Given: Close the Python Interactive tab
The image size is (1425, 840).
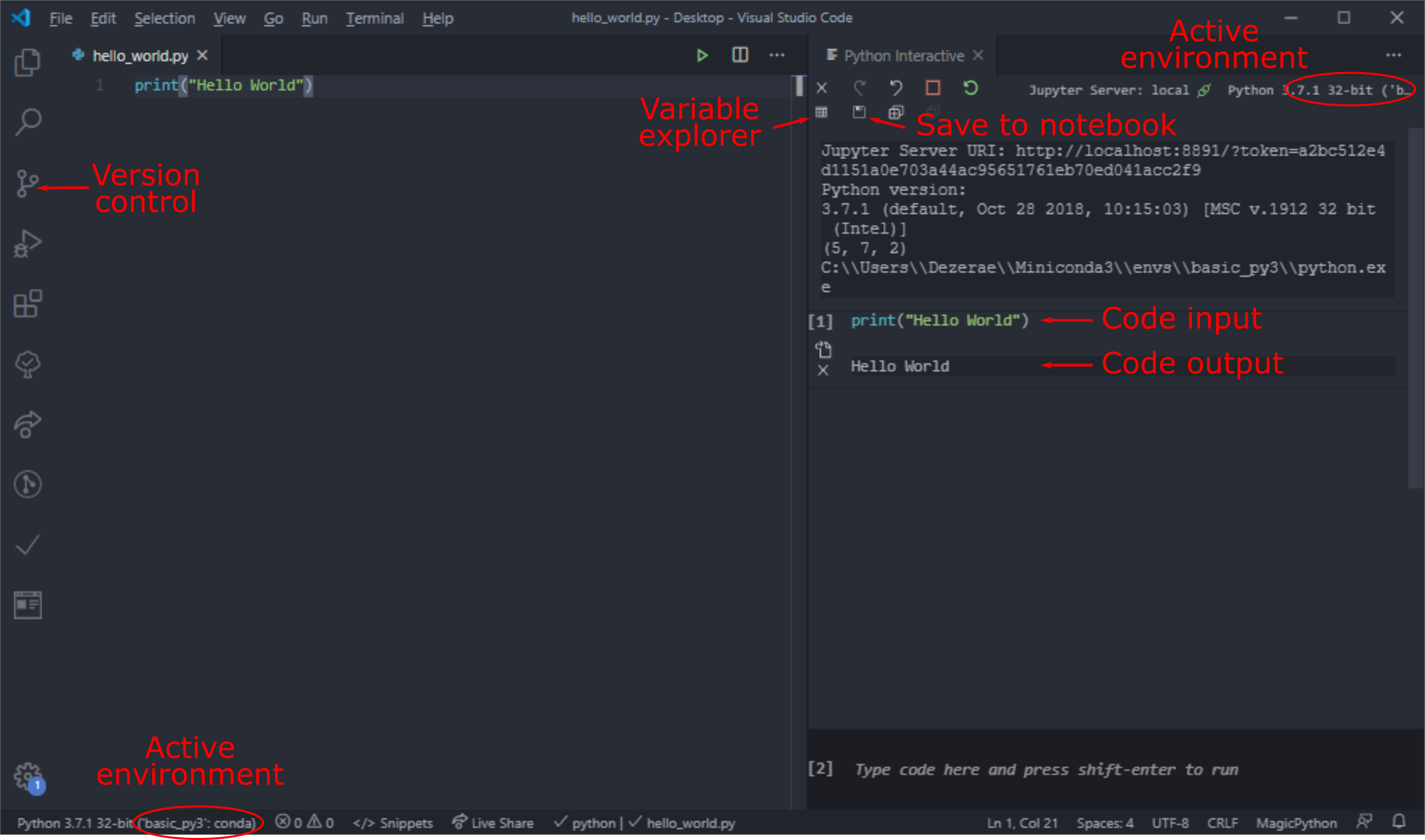Looking at the screenshot, I should [x=978, y=56].
